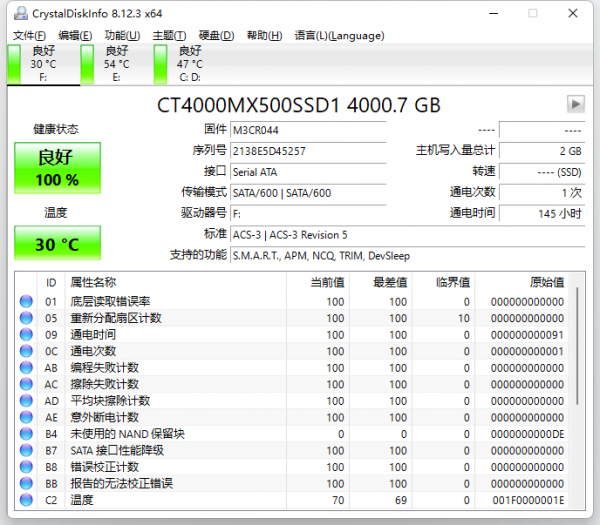The image size is (600, 525).
Task: Click status orb next to 温度 attribute C2
Action: (26, 500)
